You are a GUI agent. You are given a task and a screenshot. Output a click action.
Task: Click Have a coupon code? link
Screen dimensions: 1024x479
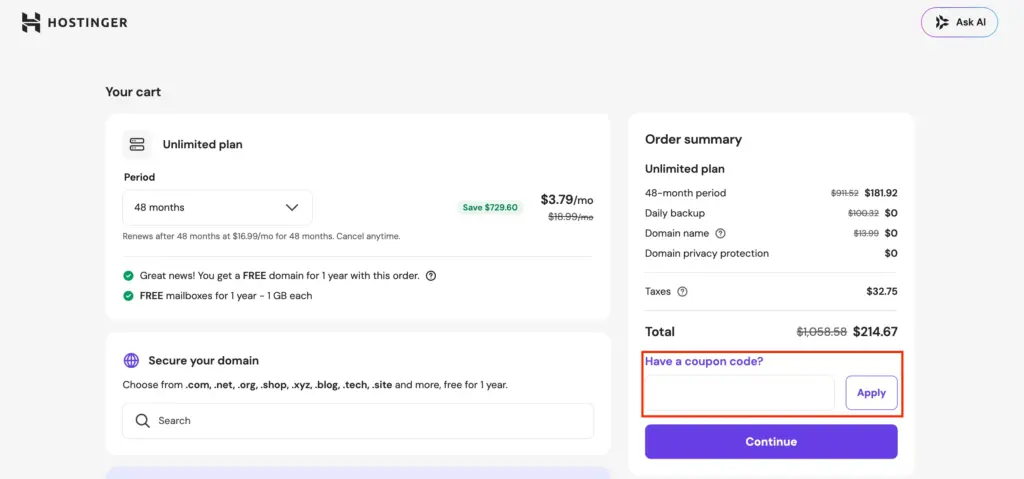coord(704,361)
